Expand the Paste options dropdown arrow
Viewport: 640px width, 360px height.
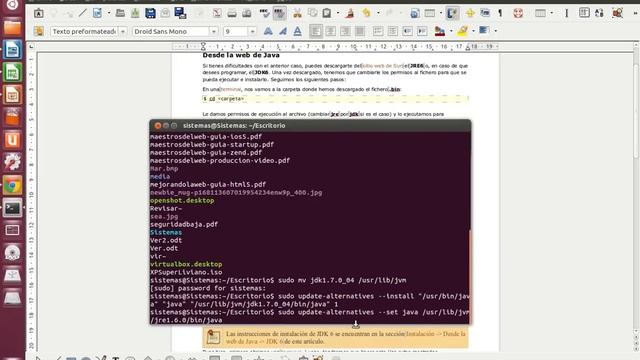tap(338, 13)
